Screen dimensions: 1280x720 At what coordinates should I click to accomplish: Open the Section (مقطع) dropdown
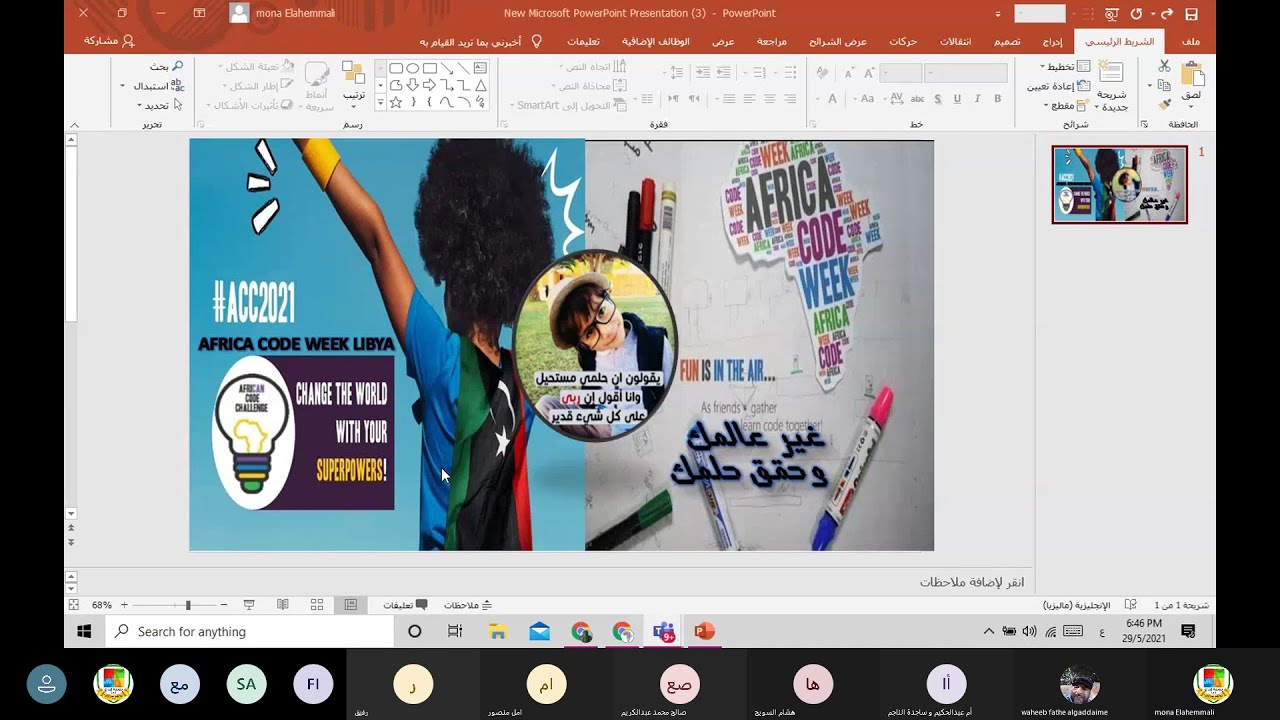pos(1067,105)
